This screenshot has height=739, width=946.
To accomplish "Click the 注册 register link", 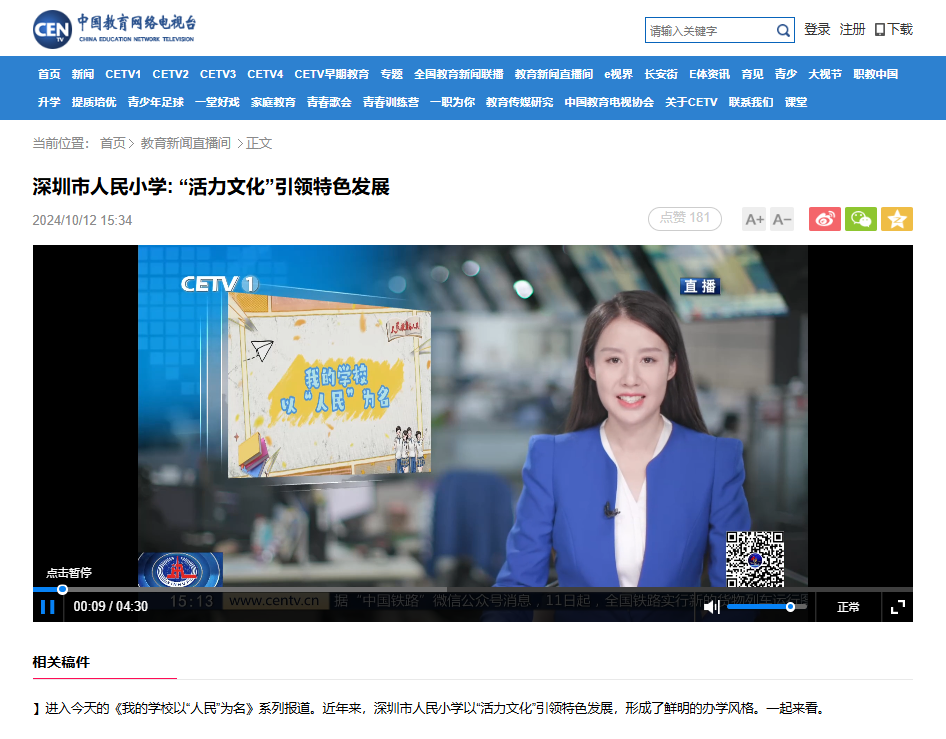I will pos(852,30).
